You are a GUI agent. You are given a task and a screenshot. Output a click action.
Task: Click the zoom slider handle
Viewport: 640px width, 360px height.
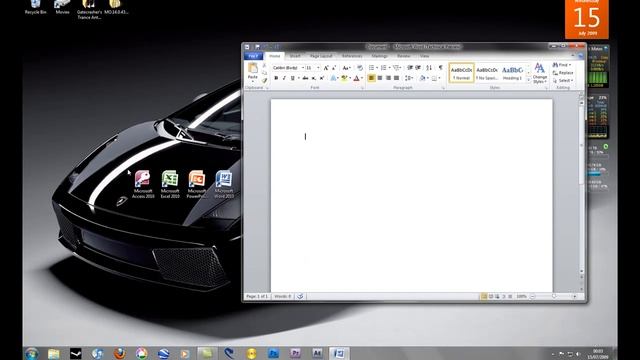[554, 296]
